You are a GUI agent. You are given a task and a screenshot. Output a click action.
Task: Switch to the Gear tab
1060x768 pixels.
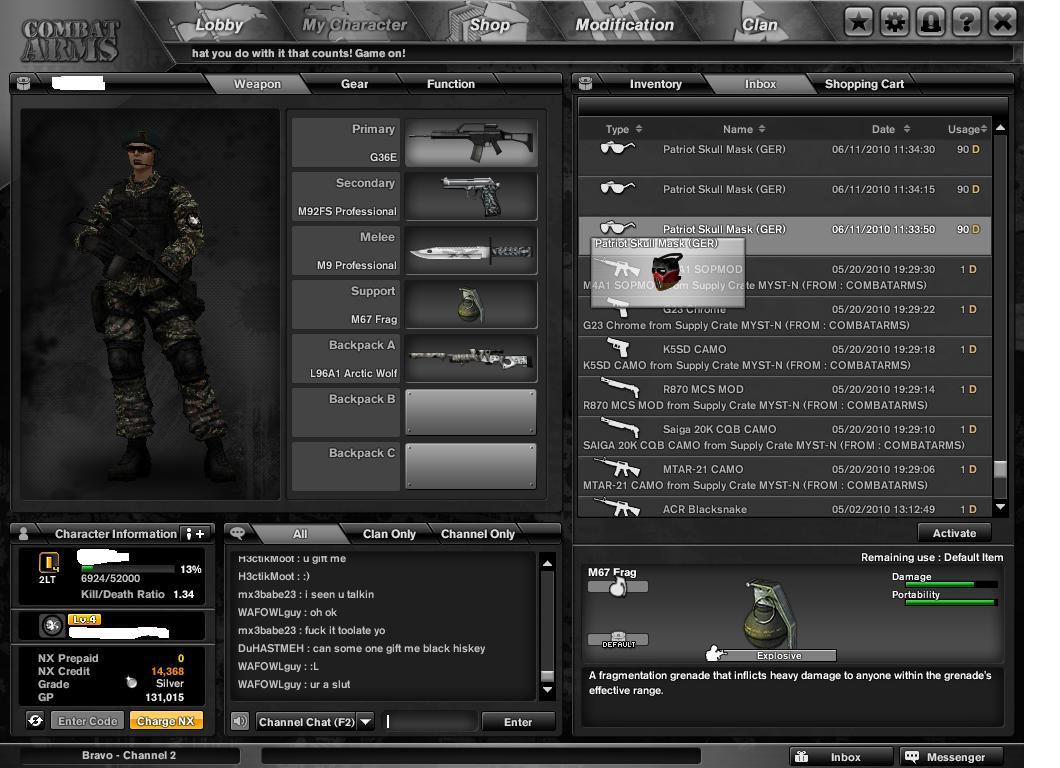pyautogui.click(x=354, y=84)
